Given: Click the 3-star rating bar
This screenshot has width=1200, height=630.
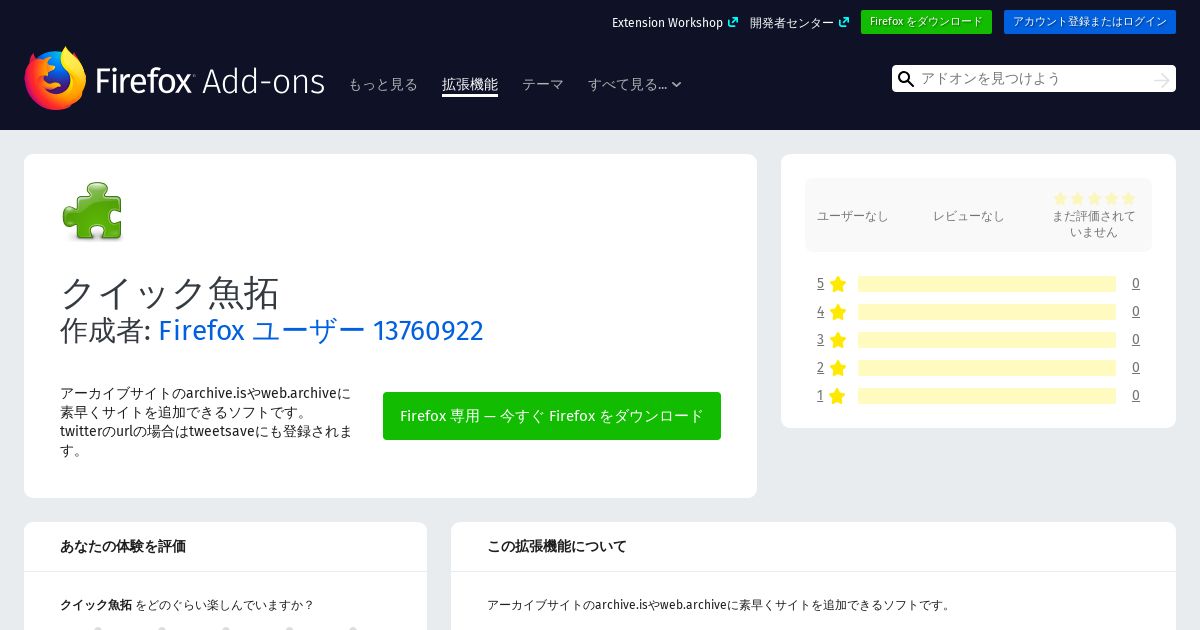Looking at the screenshot, I should [x=987, y=340].
